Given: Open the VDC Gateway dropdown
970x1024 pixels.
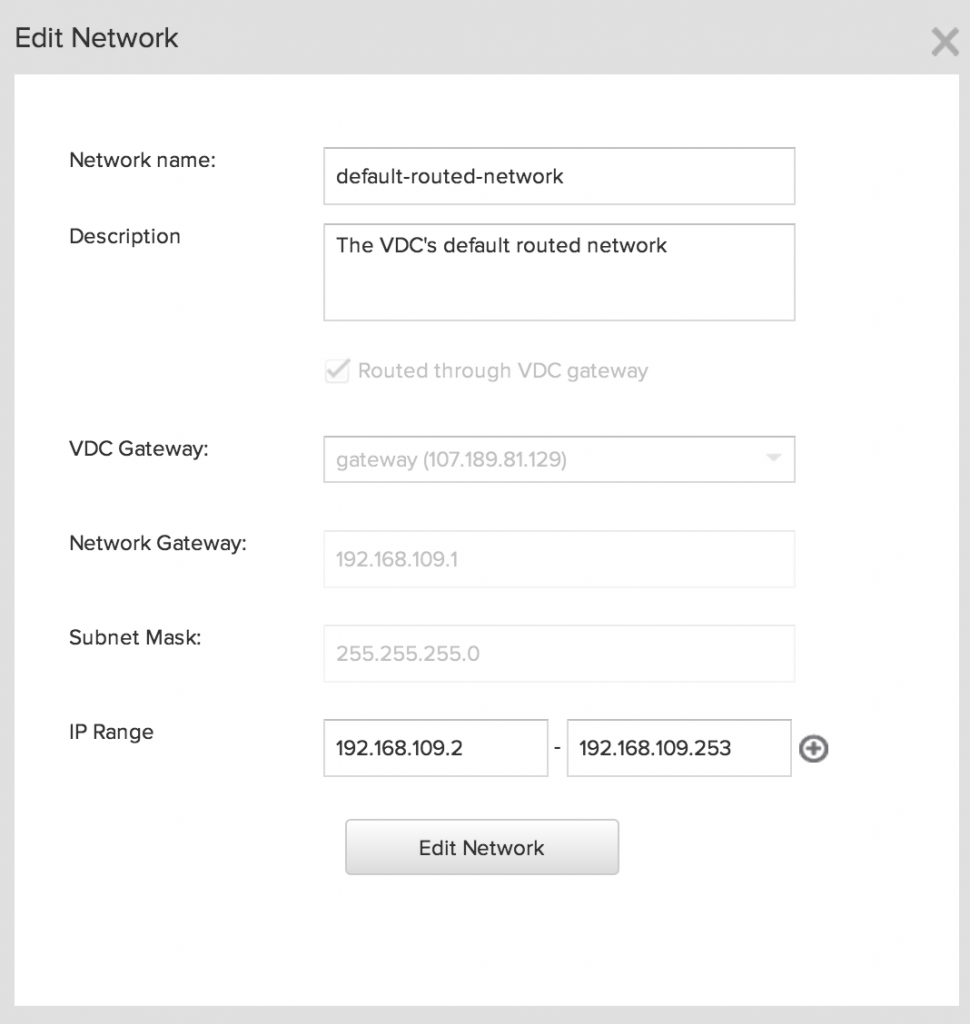Looking at the screenshot, I should pos(559,459).
